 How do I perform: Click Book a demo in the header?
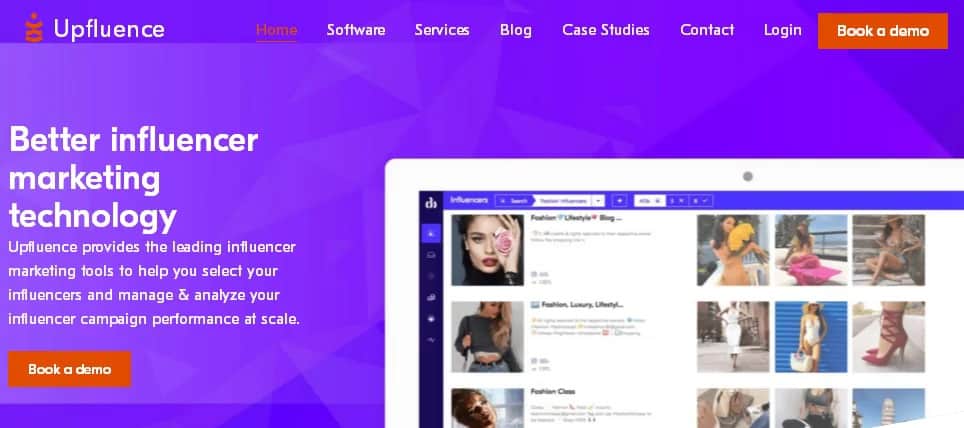pyautogui.click(x=883, y=31)
